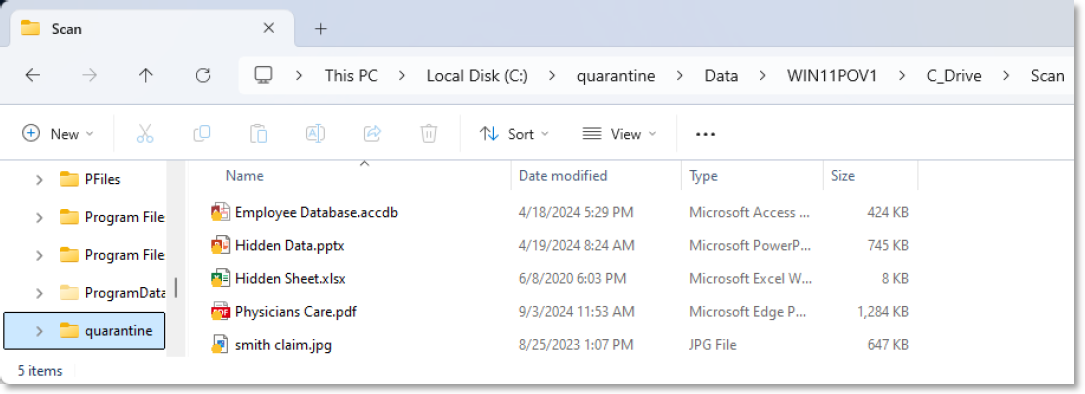Select WIN11POV1 in the address breadcrumb
Image resolution: width=1085 pixels, height=394 pixels.
click(832, 75)
